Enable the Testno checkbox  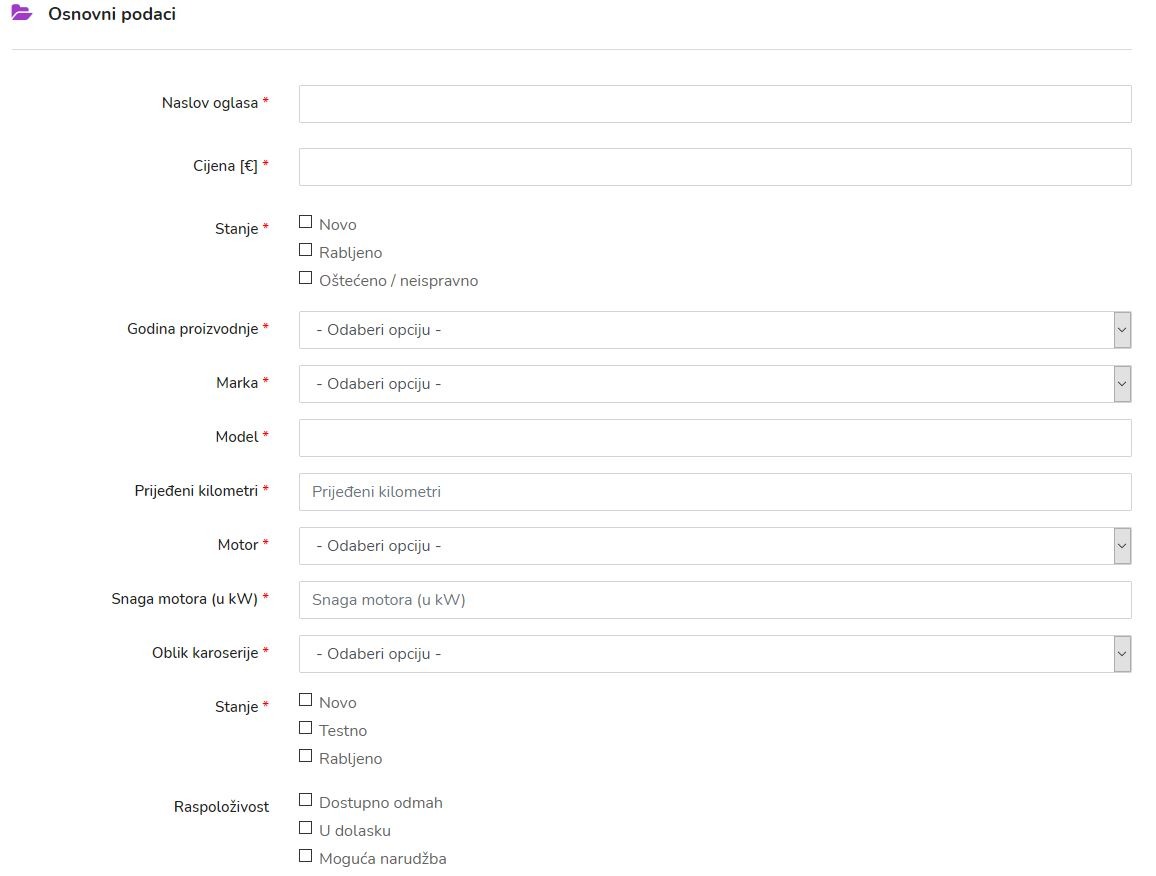306,728
